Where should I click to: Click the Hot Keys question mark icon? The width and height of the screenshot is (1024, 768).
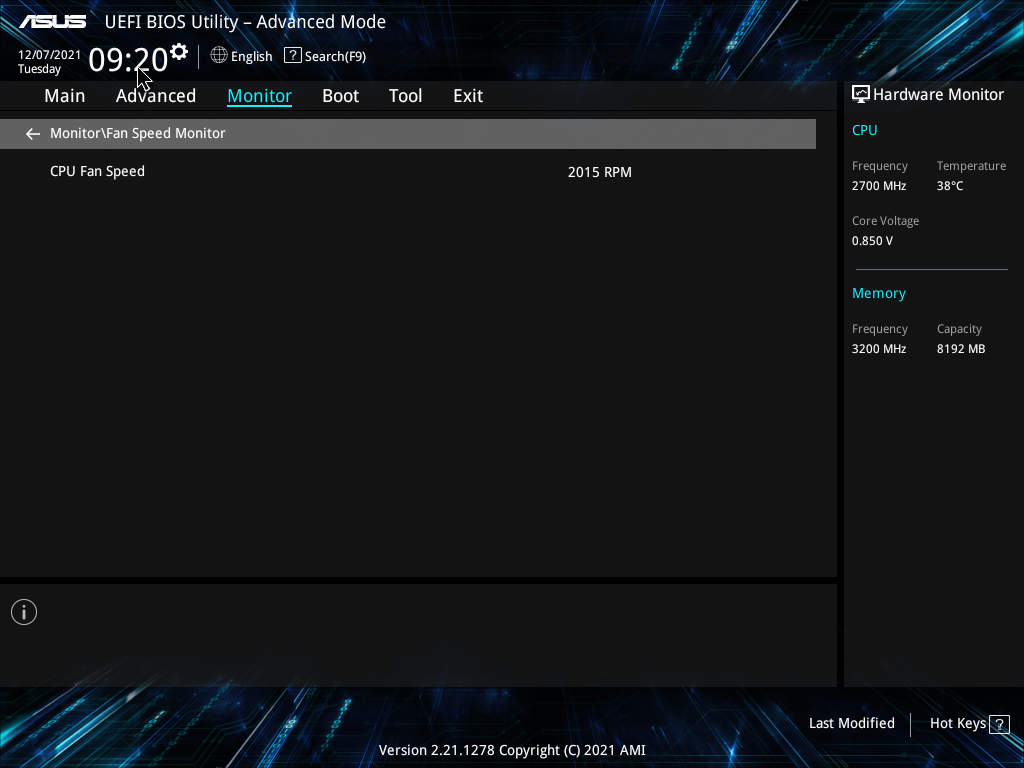(x=999, y=724)
